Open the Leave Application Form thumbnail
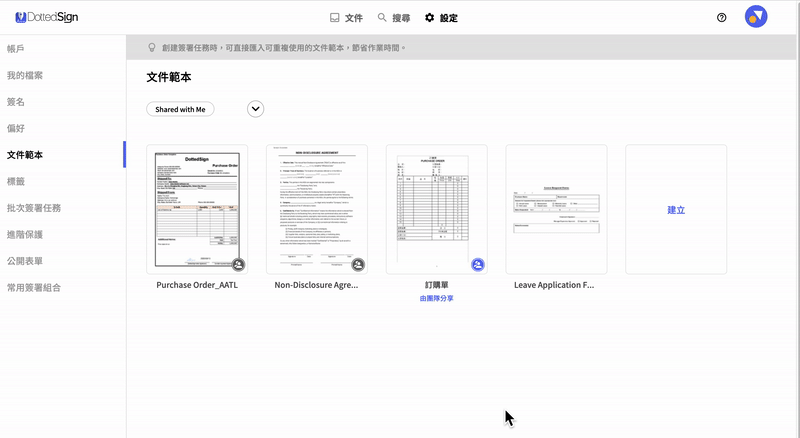This screenshot has height=438, width=800. 556,209
